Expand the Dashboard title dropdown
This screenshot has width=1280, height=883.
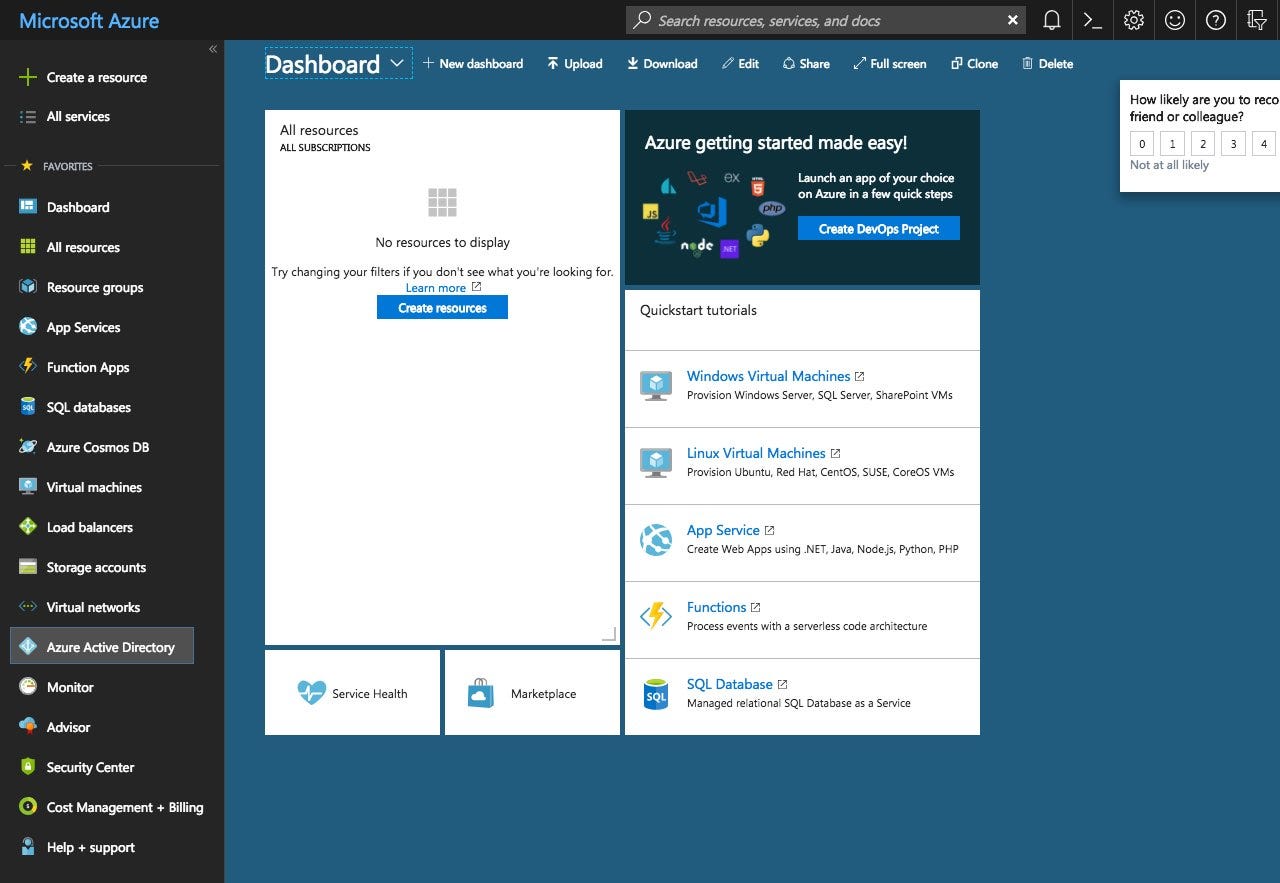[x=397, y=63]
